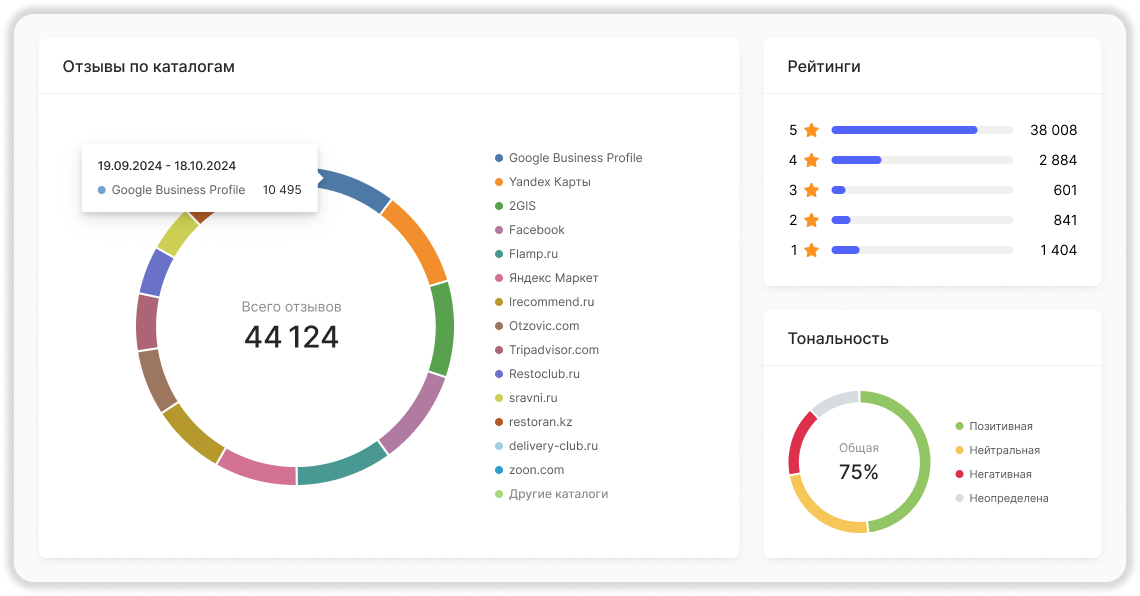Hide the Facebook series in legend
The height and width of the screenshot is (596, 1140).
pos(529,230)
